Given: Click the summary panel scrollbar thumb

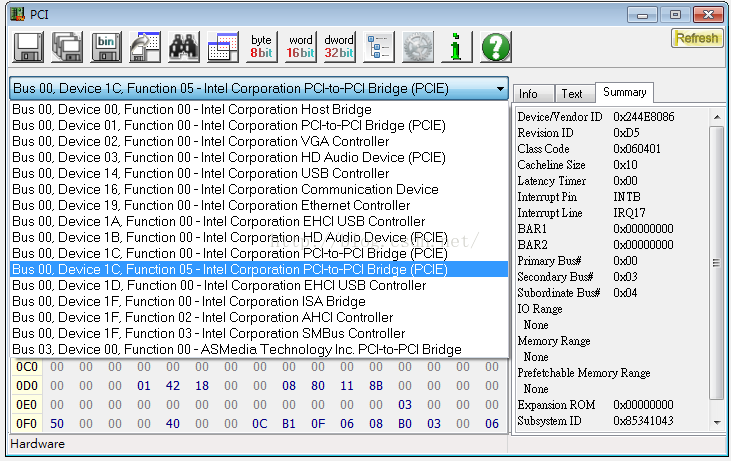Looking at the screenshot, I should click(x=717, y=263).
